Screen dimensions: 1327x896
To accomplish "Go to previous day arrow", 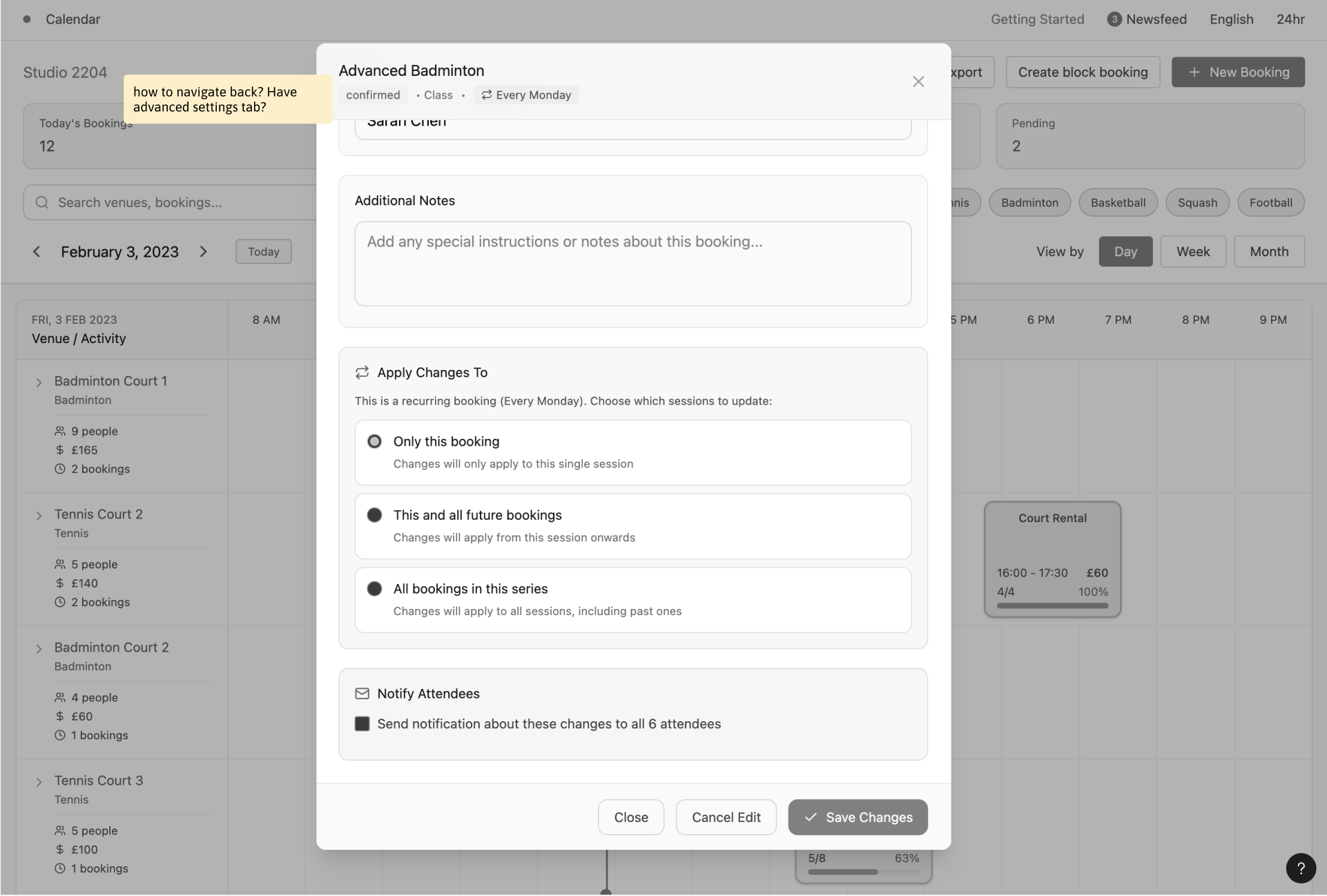I will [37, 252].
